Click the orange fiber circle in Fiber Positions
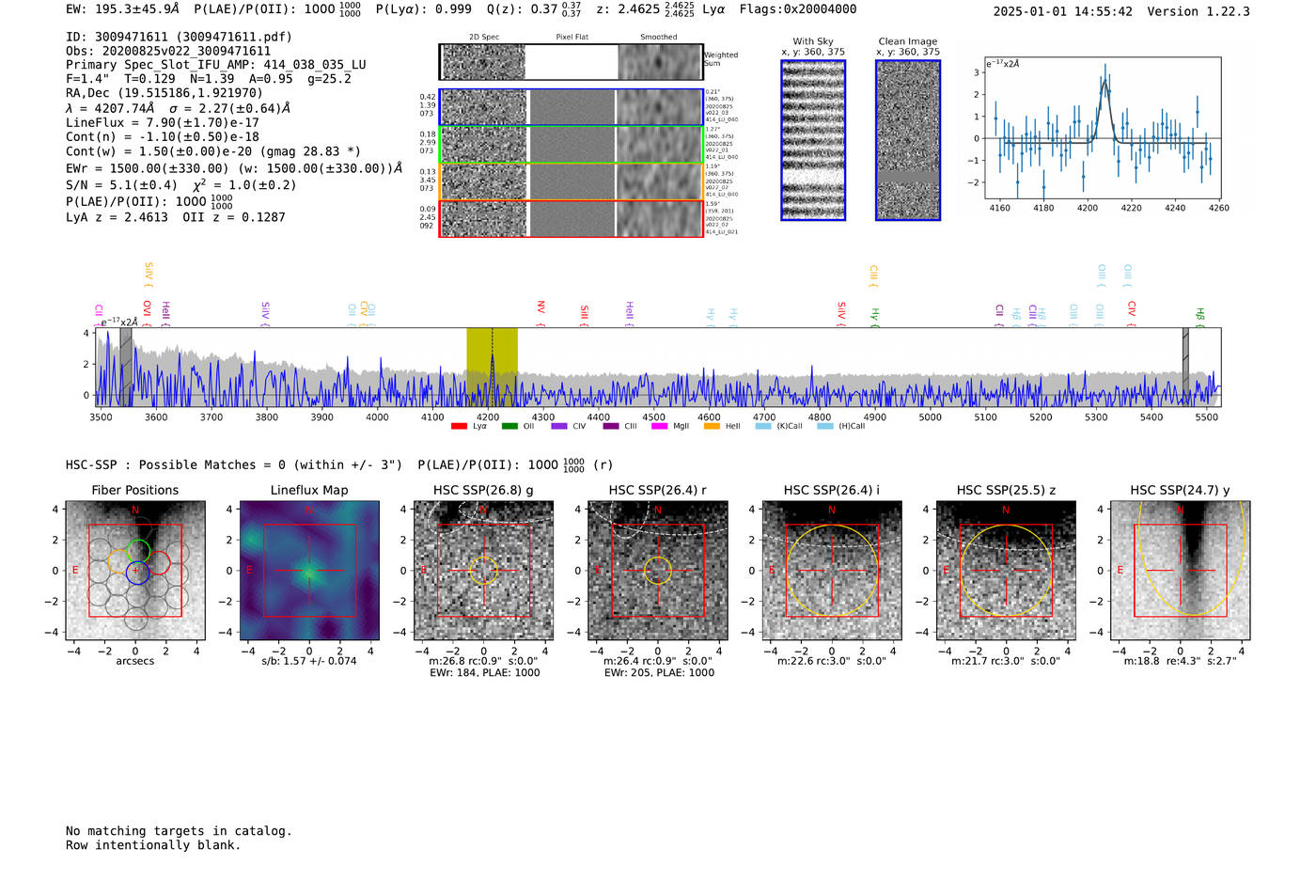Screen dimensions: 1316x896 [118, 562]
